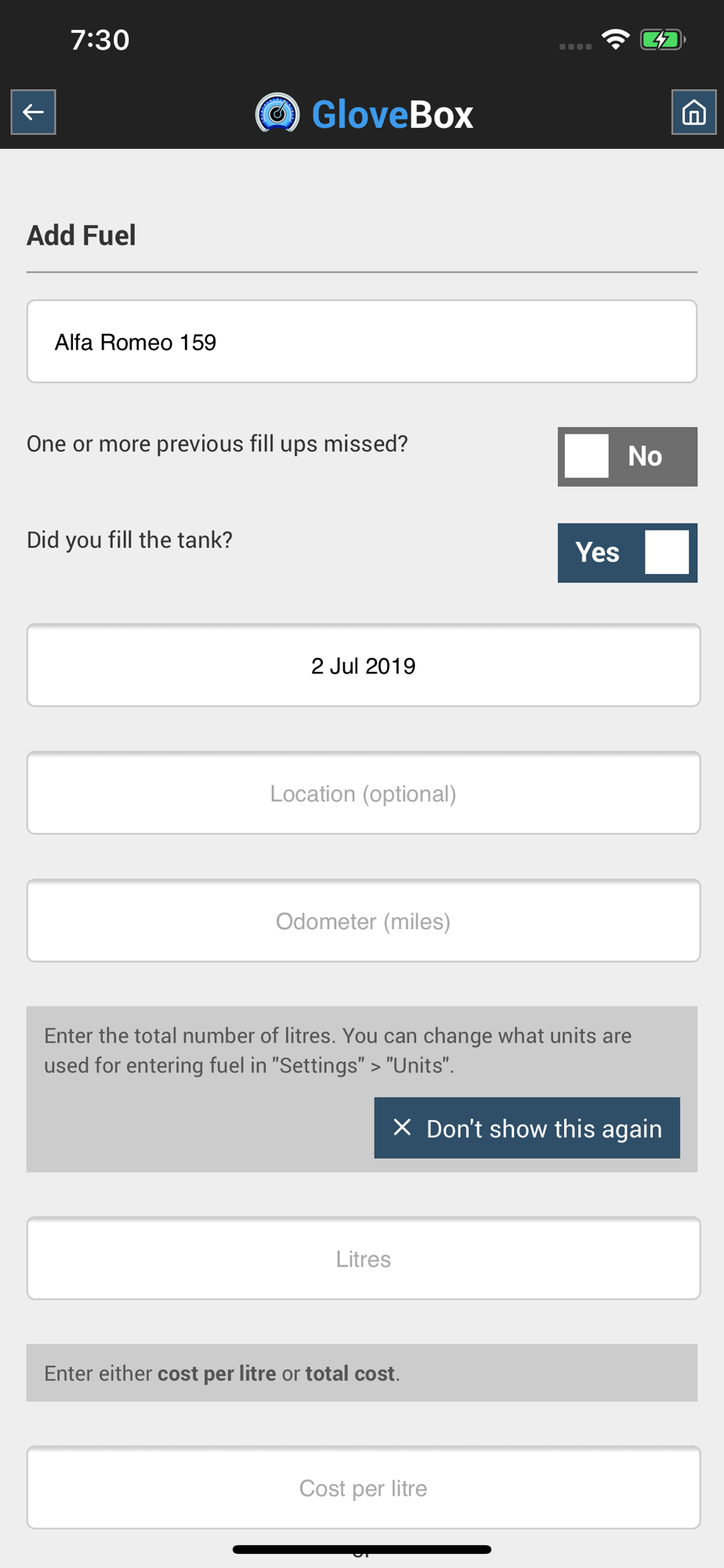724x1568 pixels.
Task: Tap the Add Fuel heading
Action: click(81, 235)
